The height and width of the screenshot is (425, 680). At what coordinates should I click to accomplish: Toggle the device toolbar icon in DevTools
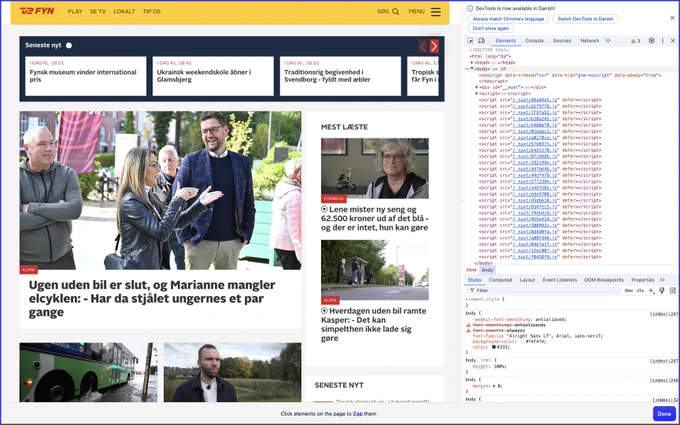click(x=481, y=41)
